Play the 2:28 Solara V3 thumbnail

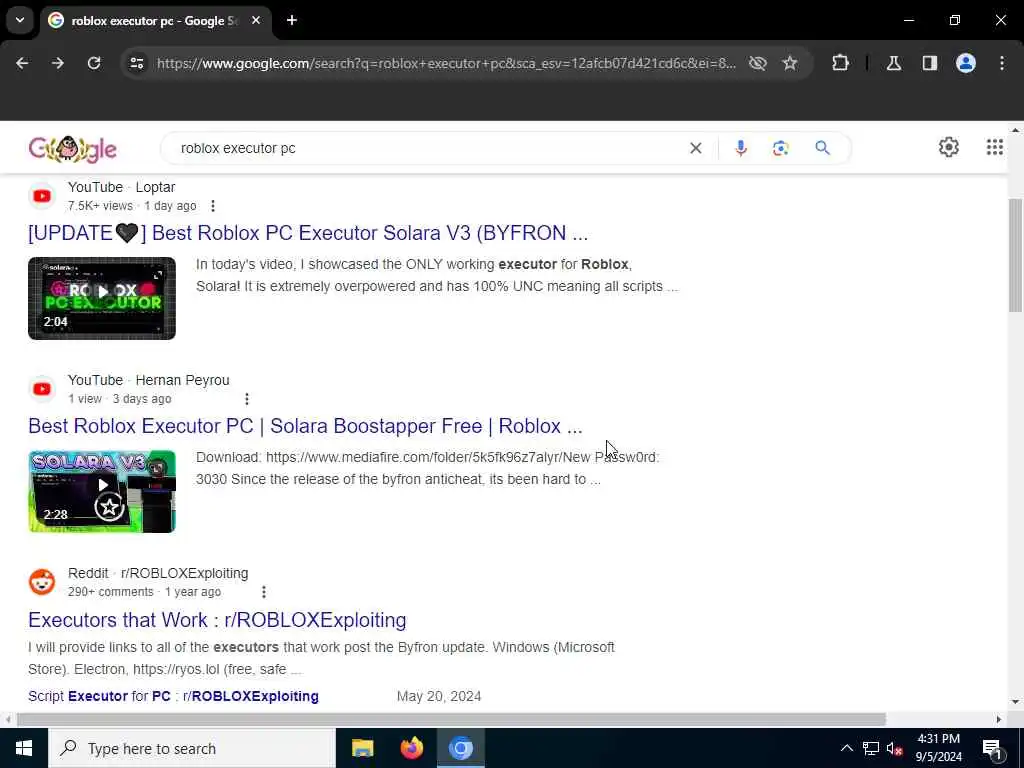[102, 491]
